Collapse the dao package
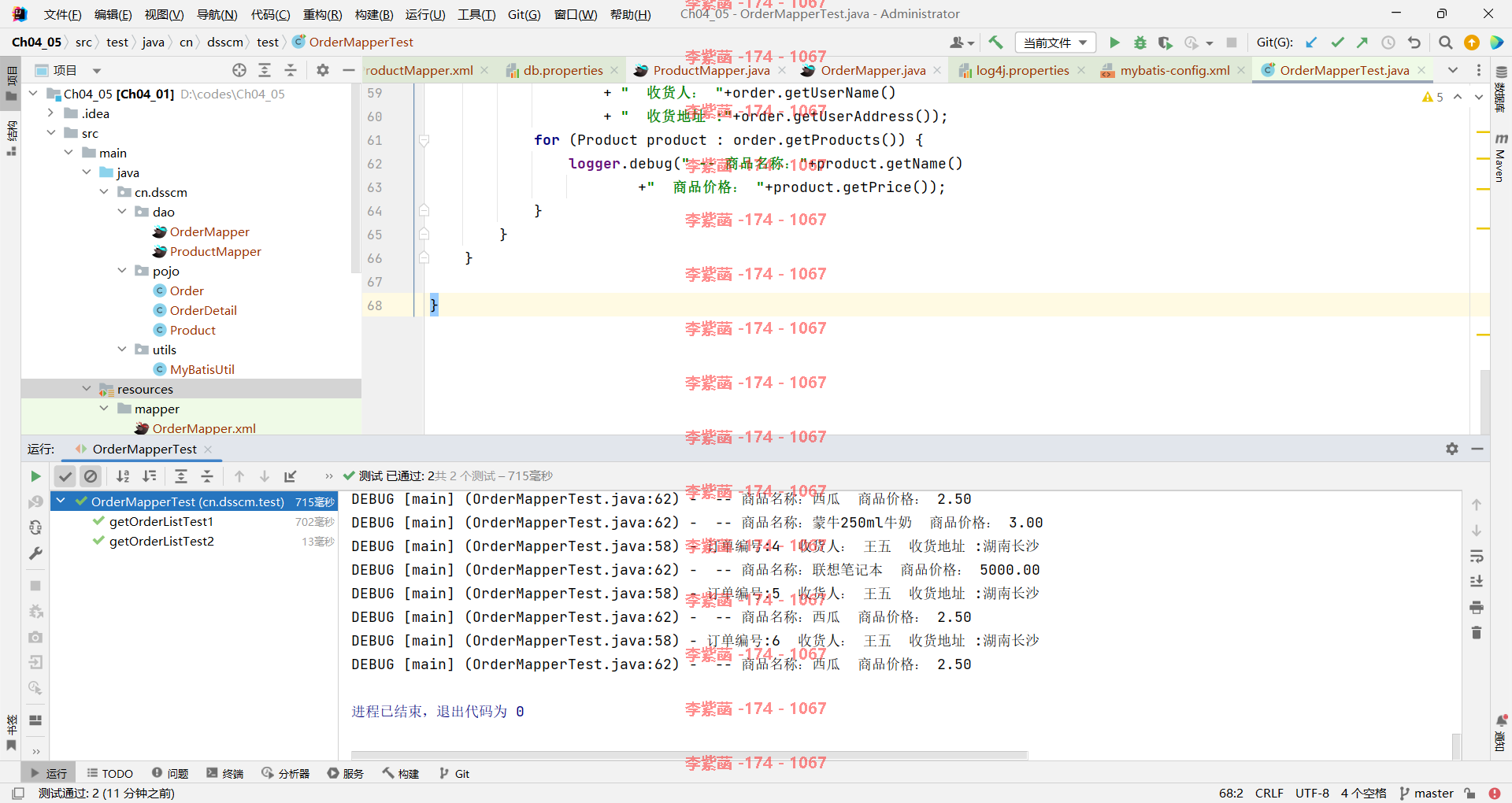The image size is (1512, 803). [122, 212]
